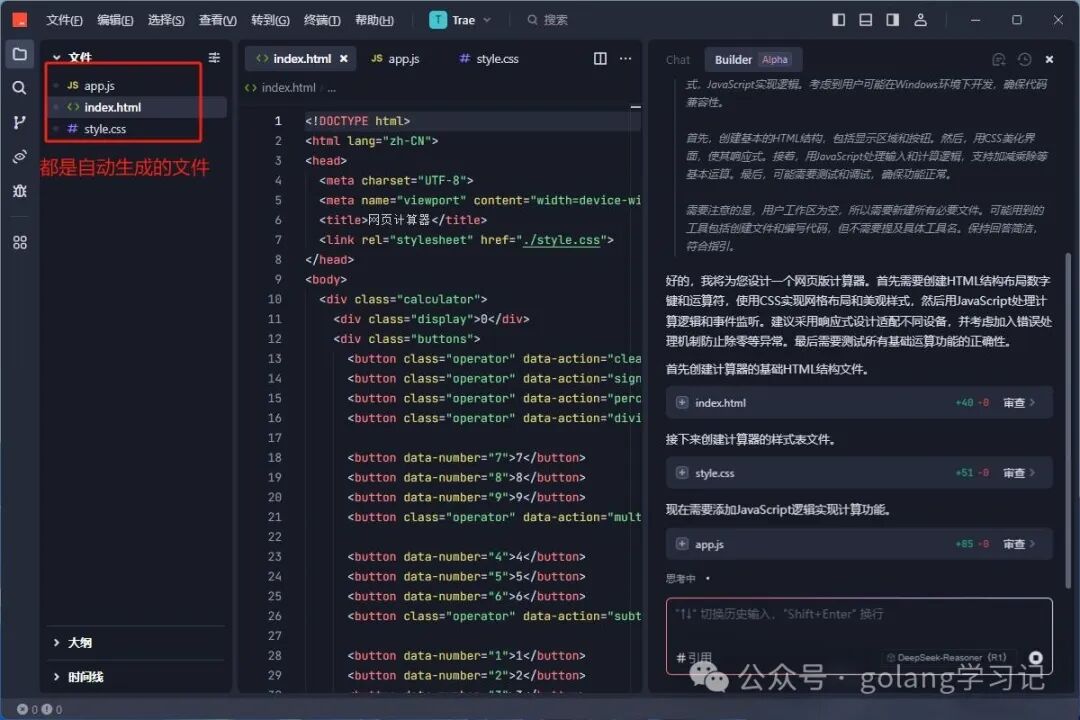This screenshot has height=720, width=1080.
Task: Click the 搜索 search box in title bar
Action: 548,20
